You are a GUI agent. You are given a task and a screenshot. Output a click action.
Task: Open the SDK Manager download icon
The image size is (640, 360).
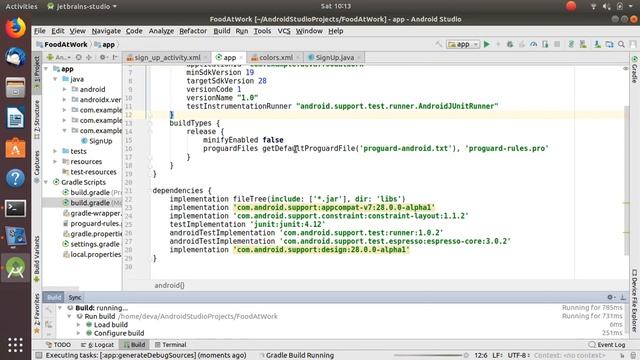click(x=597, y=44)
